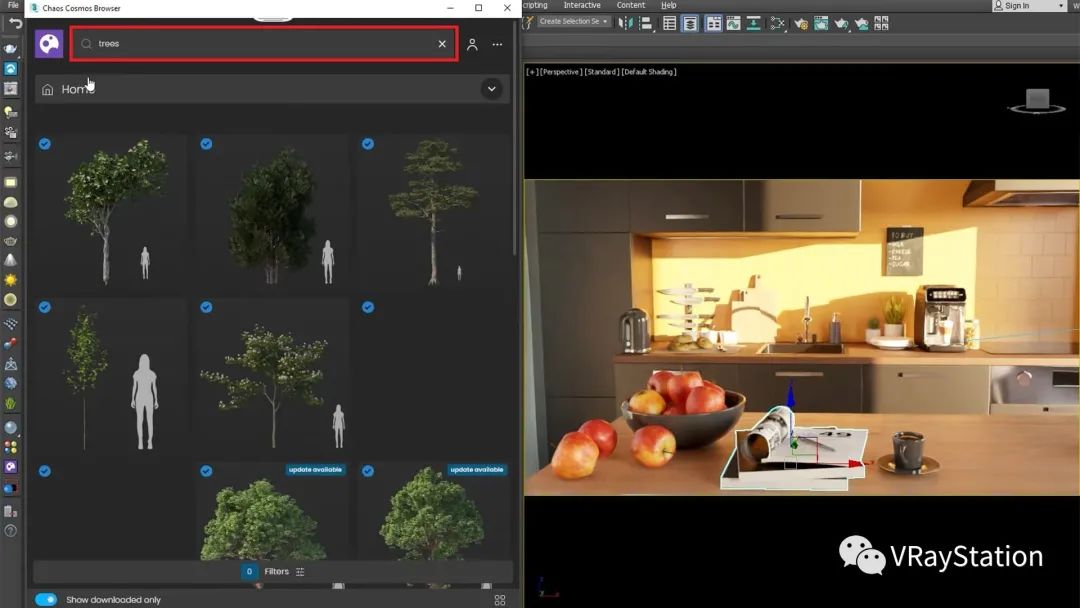
Task: Click the Perspective viewport label
Action: [559, 72]
